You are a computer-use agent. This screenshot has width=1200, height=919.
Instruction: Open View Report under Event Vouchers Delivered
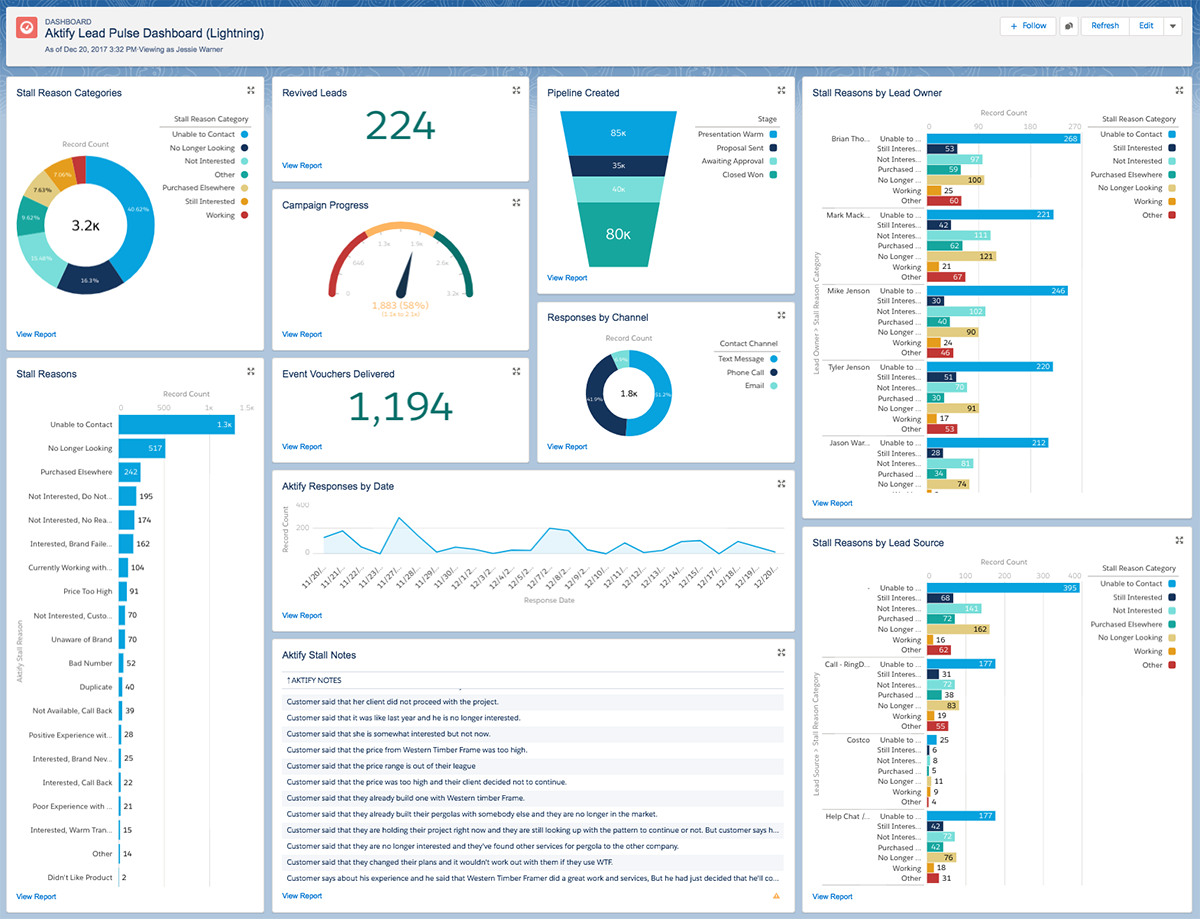coord(302,446)
